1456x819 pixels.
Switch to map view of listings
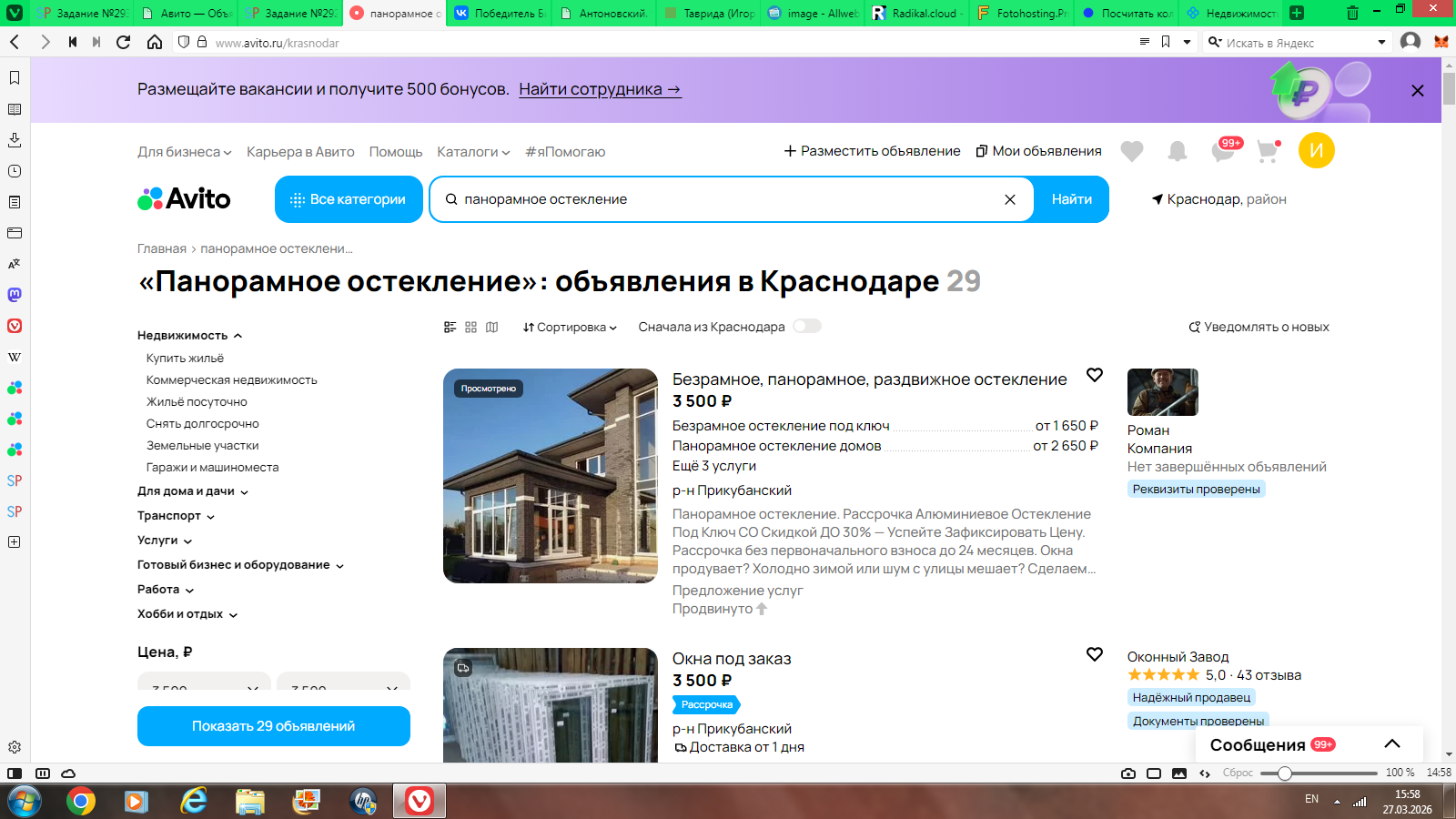[492, 328]
